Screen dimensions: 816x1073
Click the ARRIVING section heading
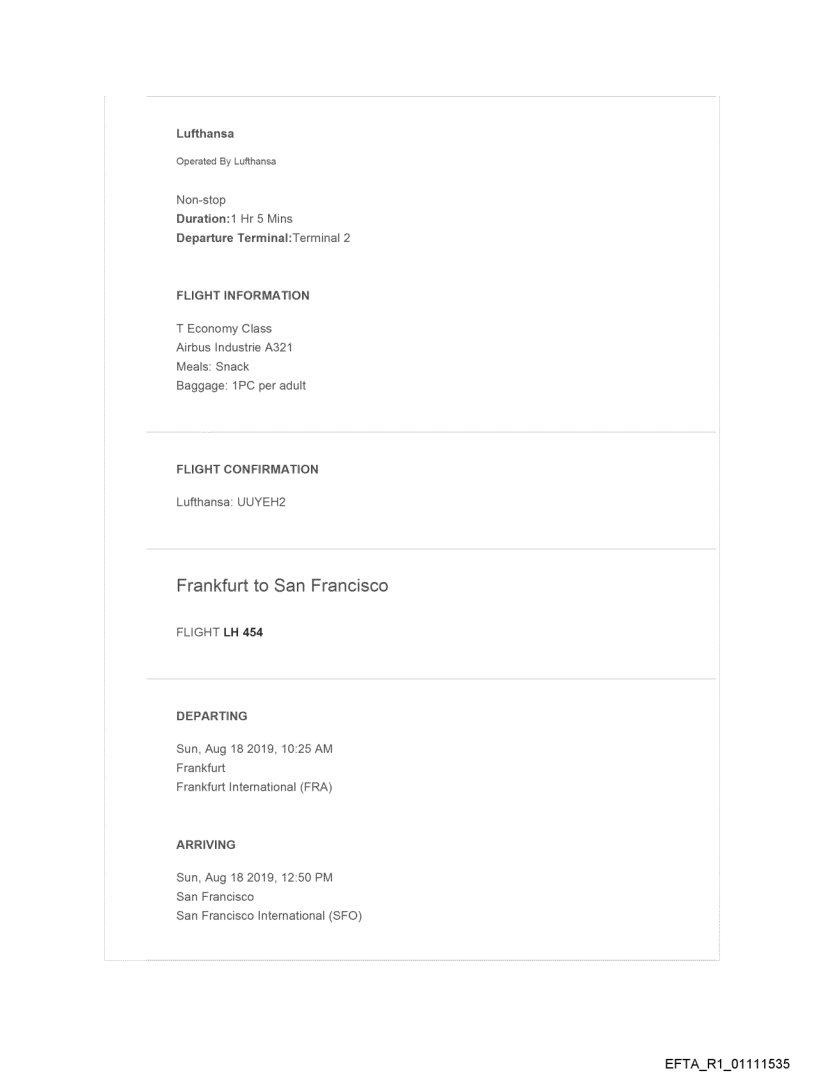206,845
